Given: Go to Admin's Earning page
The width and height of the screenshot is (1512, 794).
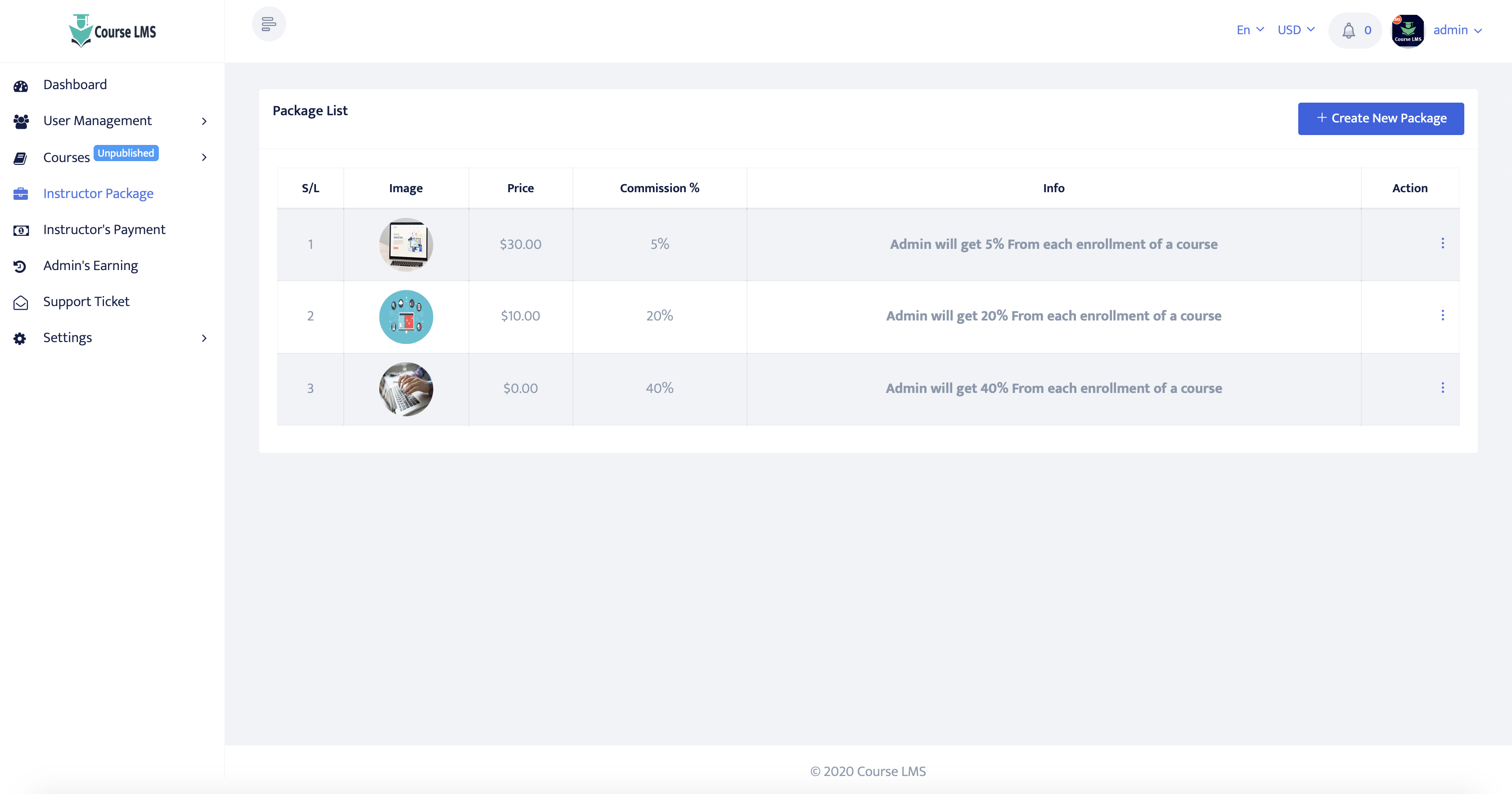Looking at the screenshot, I should [x=90, y=266].
